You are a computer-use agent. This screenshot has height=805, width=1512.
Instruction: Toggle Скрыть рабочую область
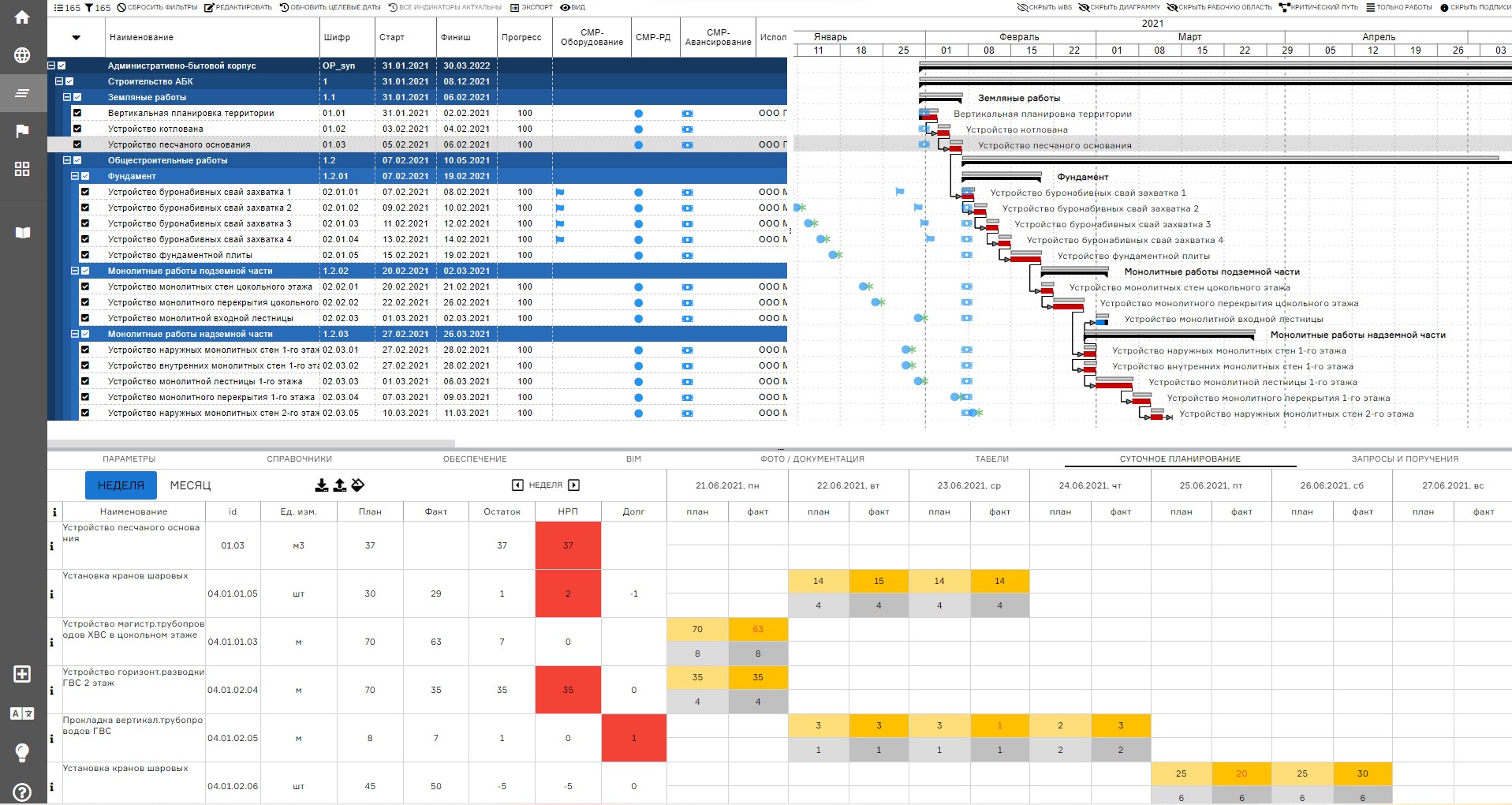click(1219, 7)
